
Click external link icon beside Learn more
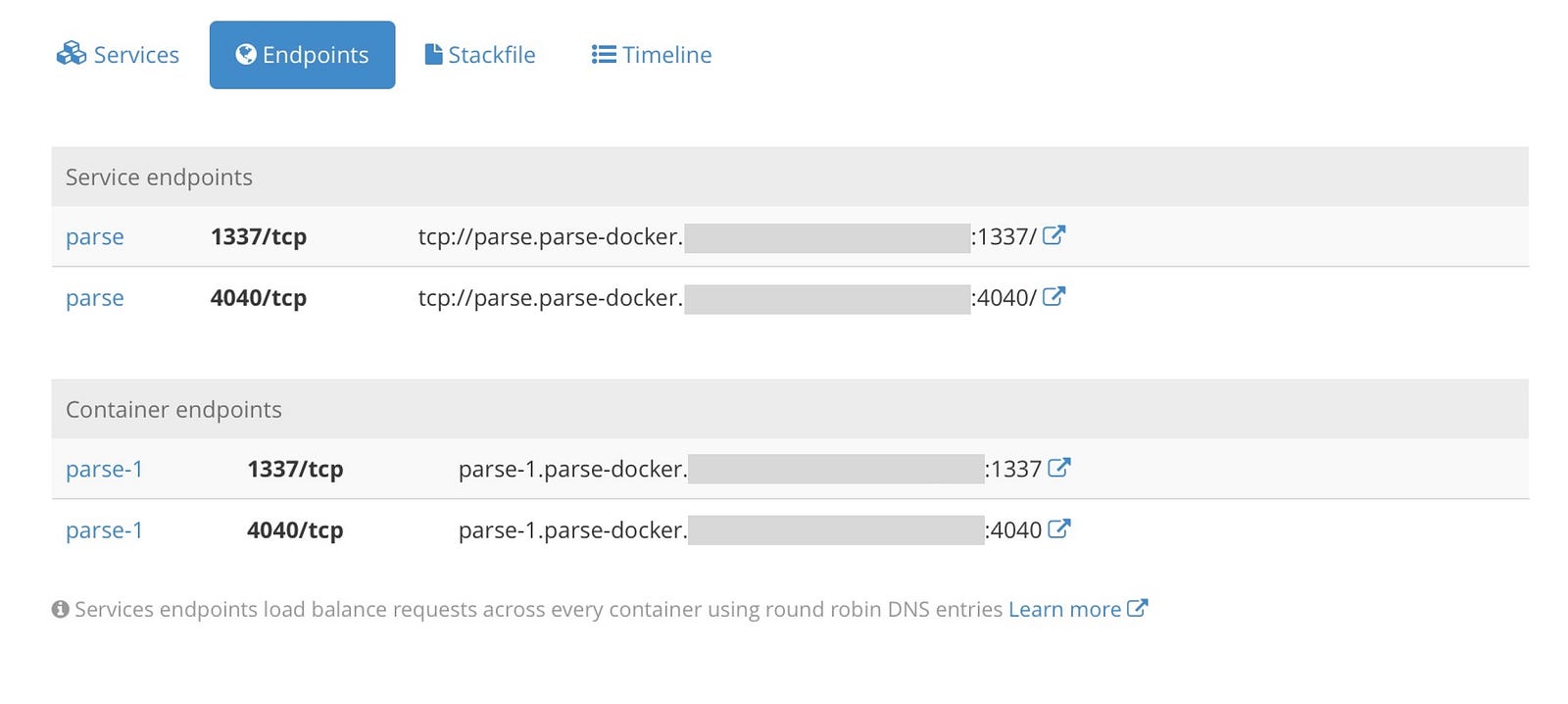click(1137, 608)
